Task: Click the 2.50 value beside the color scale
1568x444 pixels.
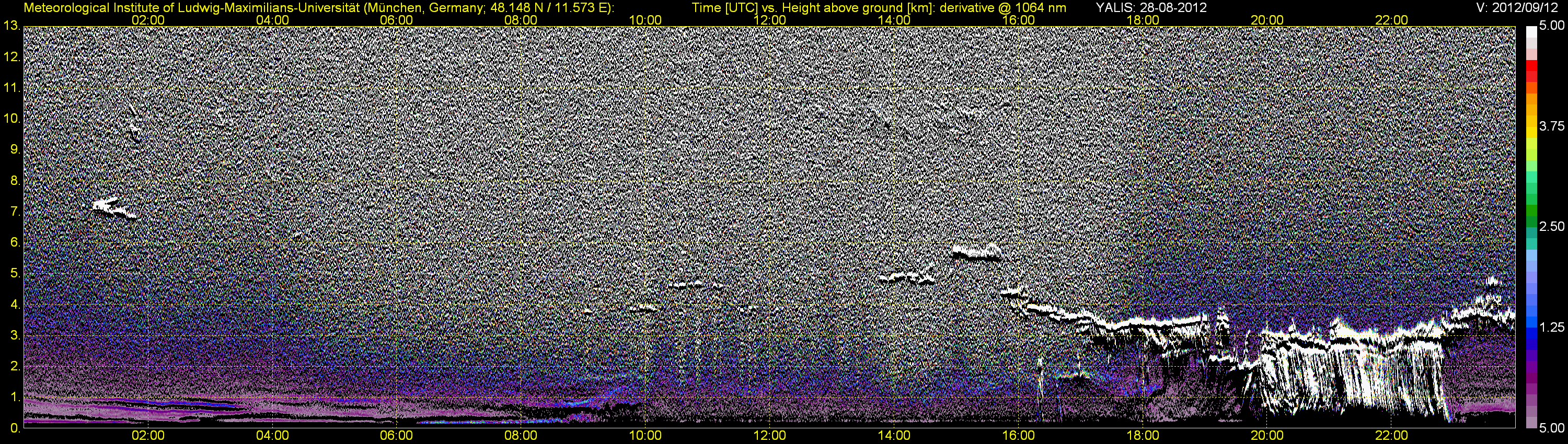Action: point(1552,226)
